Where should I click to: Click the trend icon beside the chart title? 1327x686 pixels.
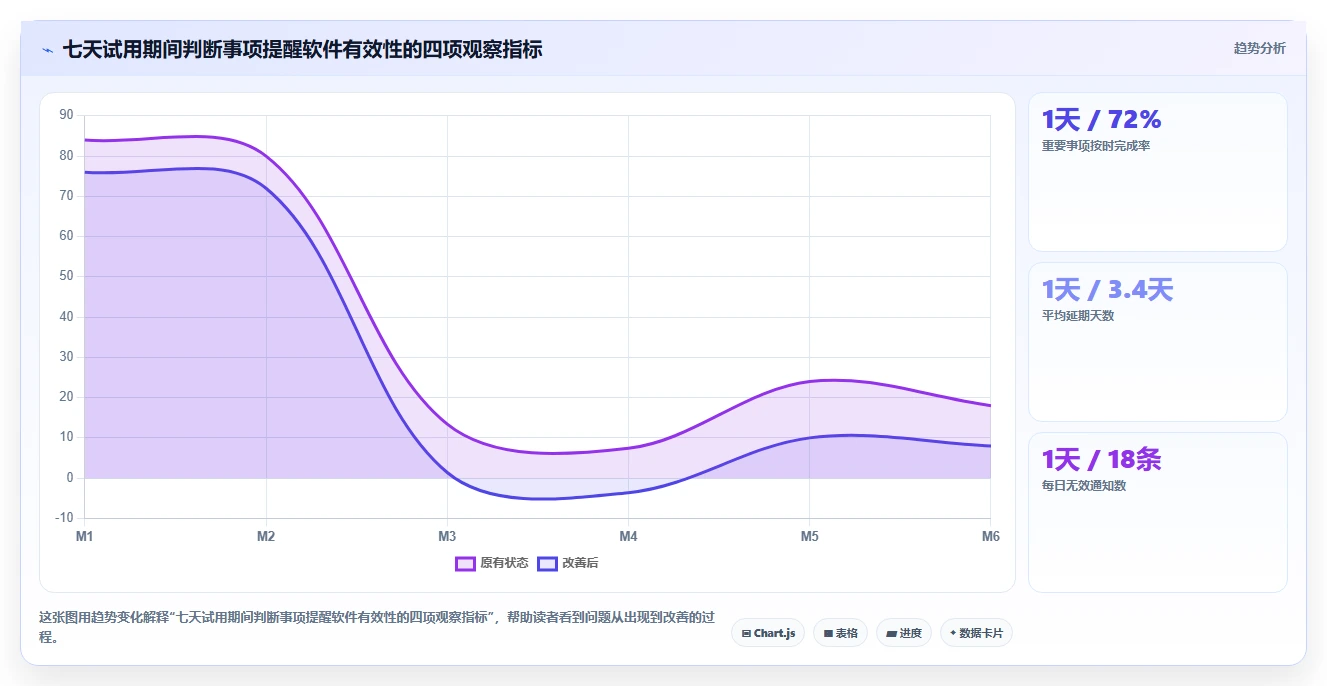tap(48, 50)
